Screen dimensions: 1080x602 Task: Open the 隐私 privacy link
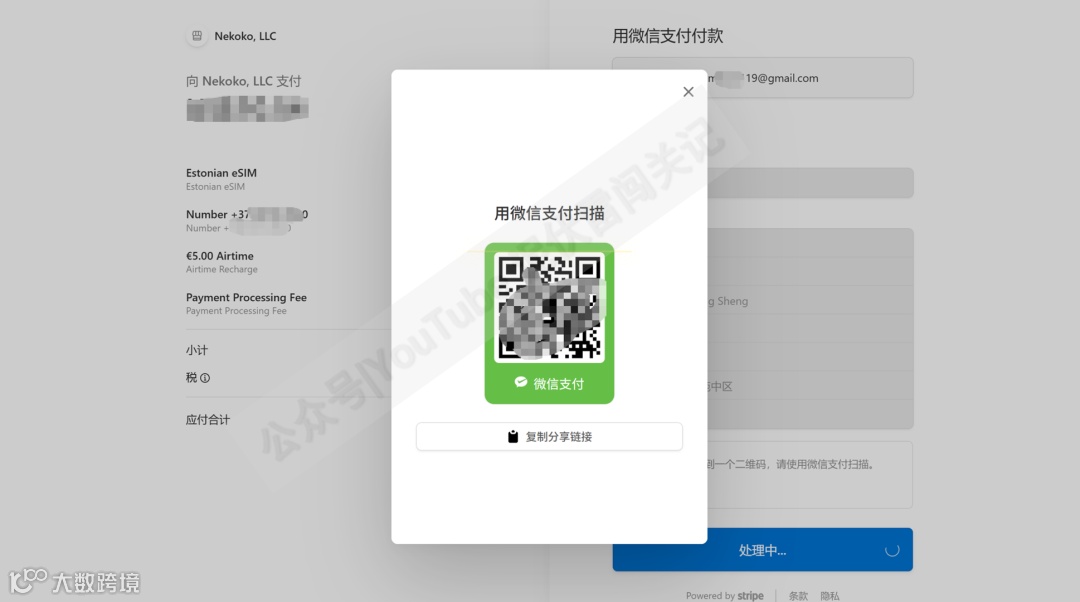pos(829,596)
